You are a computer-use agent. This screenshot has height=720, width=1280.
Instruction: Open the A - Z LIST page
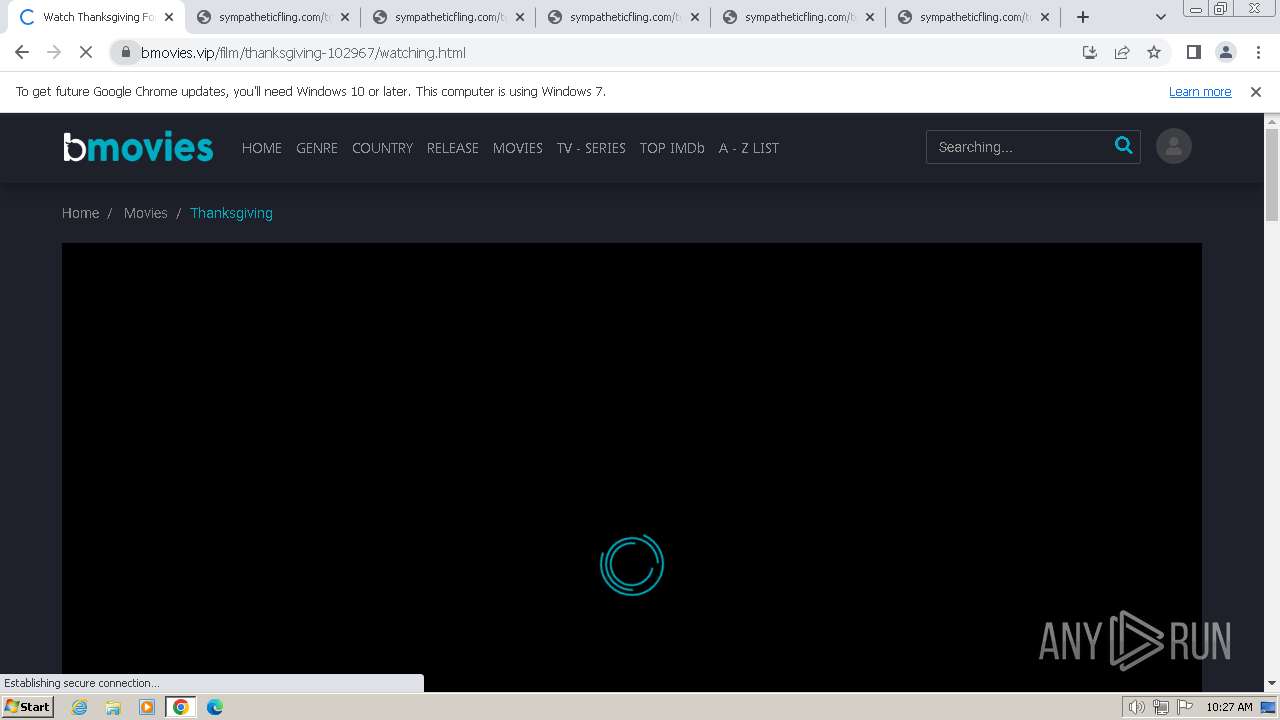pos(749,148)
